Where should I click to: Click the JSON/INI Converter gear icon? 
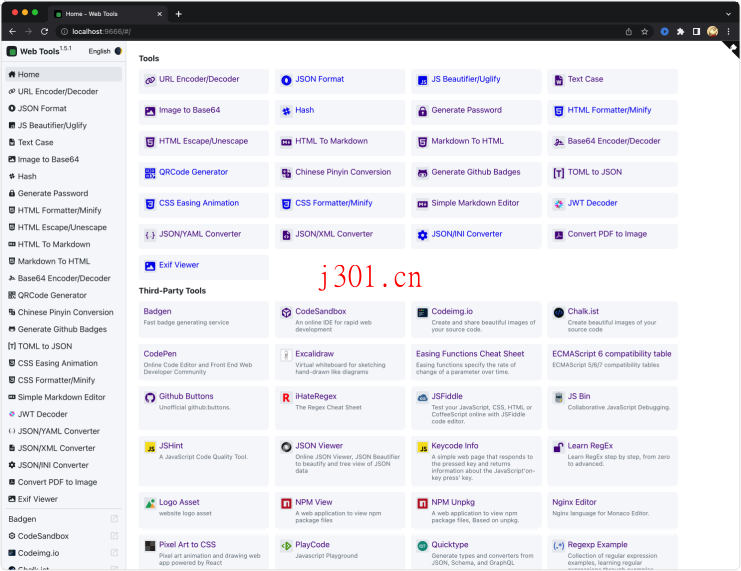point(422,235)
